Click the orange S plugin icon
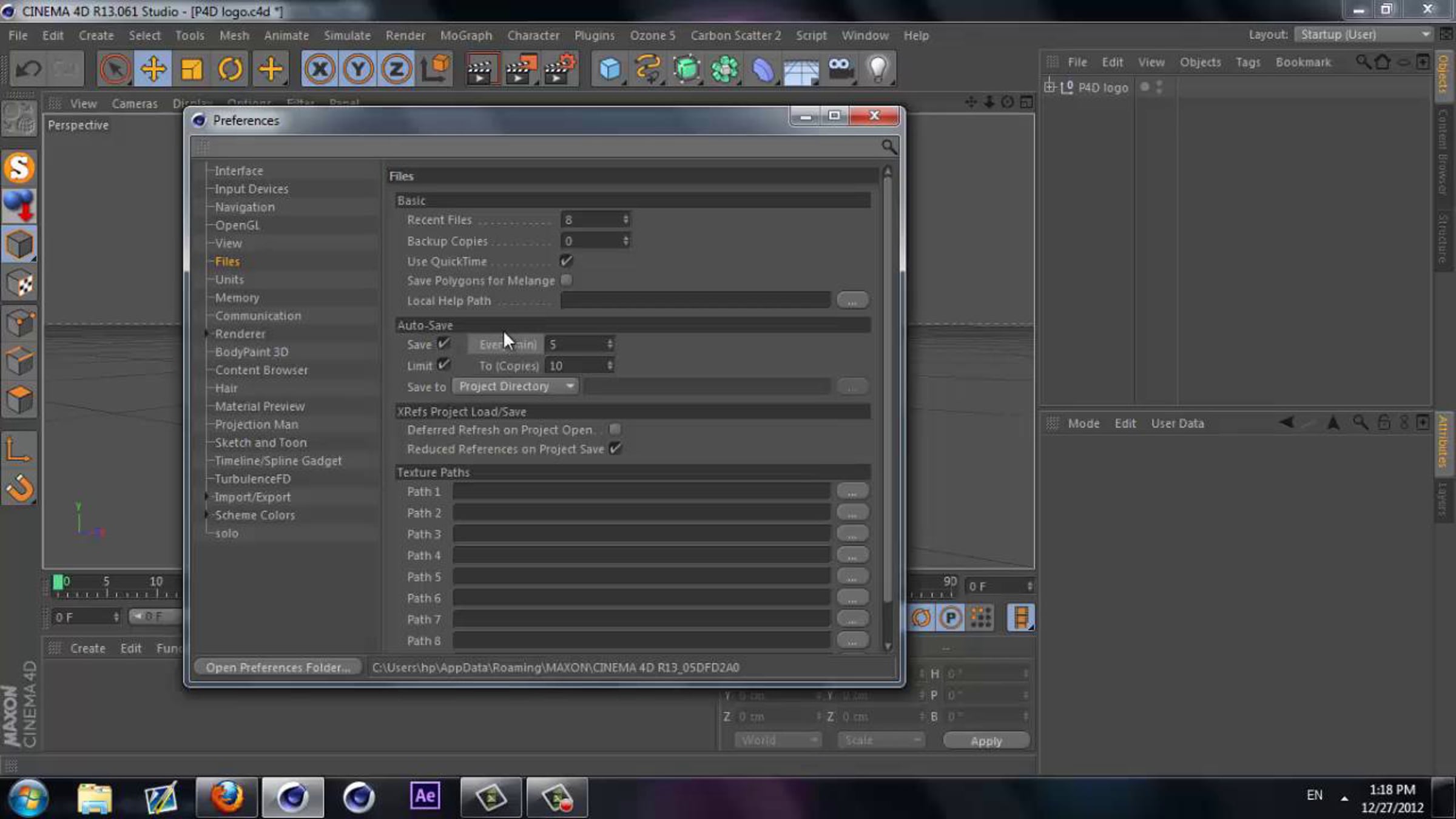1456x819 pixels. [x=19, y=167]
